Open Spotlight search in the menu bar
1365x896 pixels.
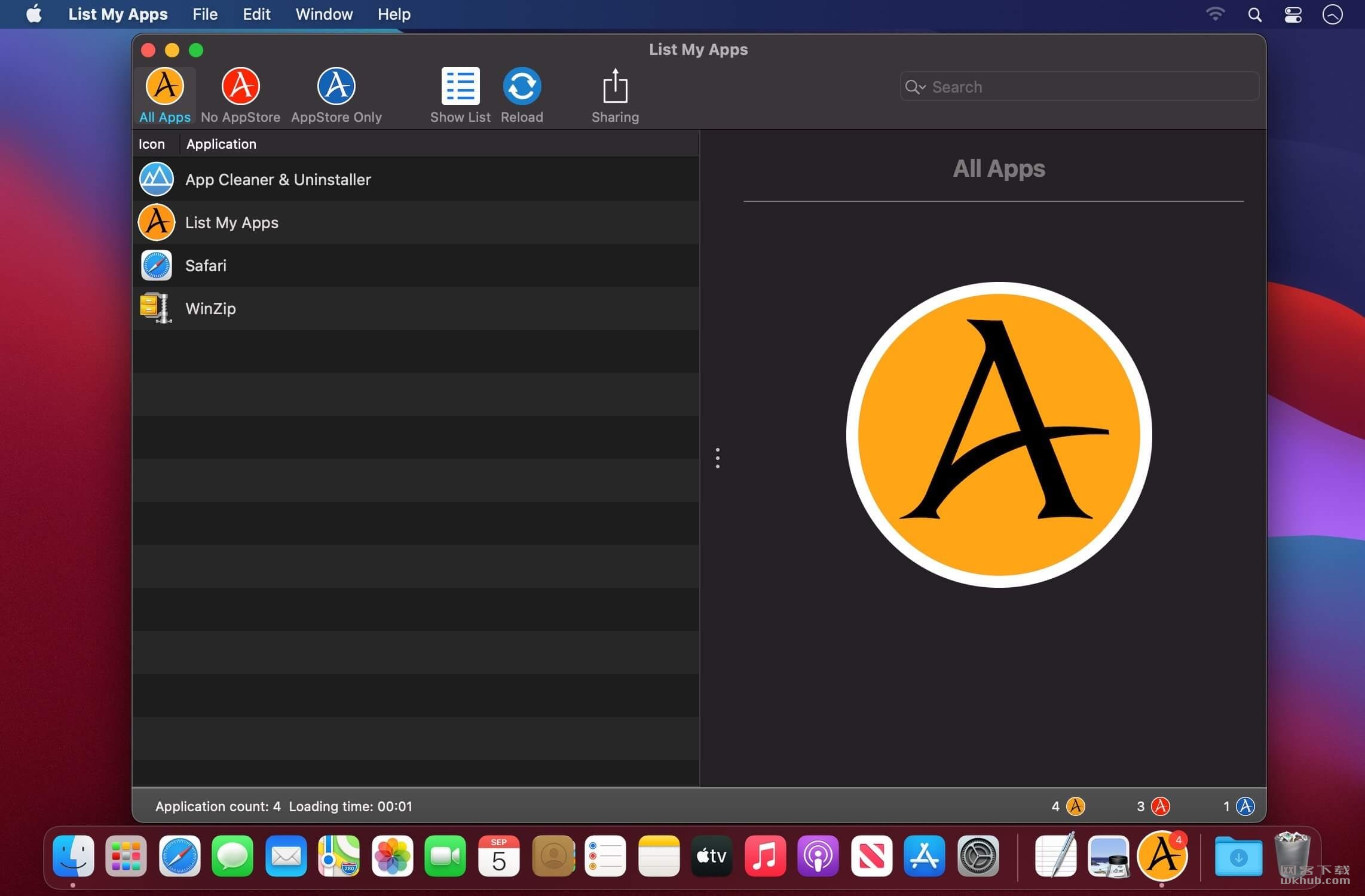(x=1254, y=14)
